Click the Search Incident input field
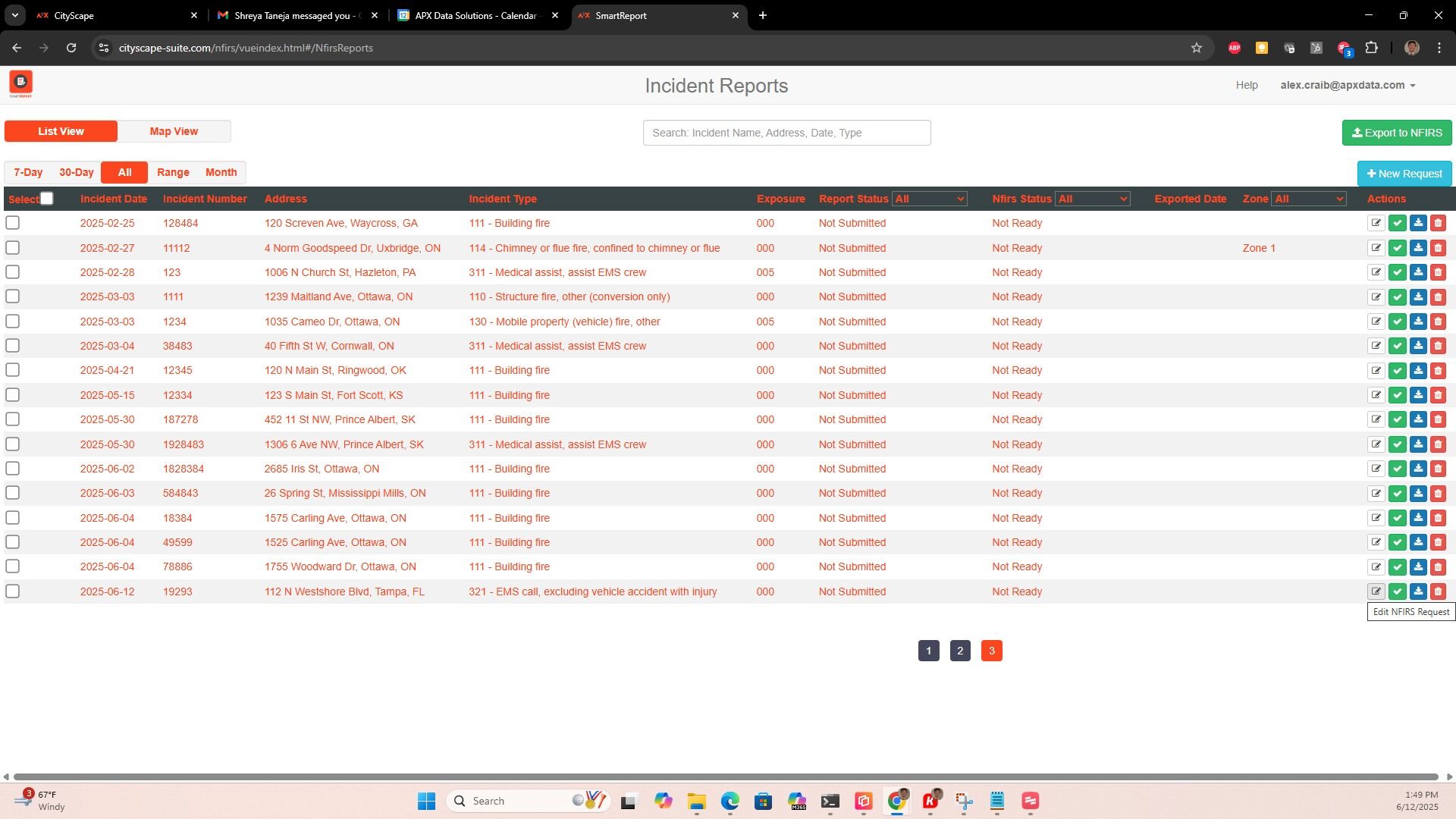Image resolution: width=1456 pixels, height=819 pixels. coord(786,132)
